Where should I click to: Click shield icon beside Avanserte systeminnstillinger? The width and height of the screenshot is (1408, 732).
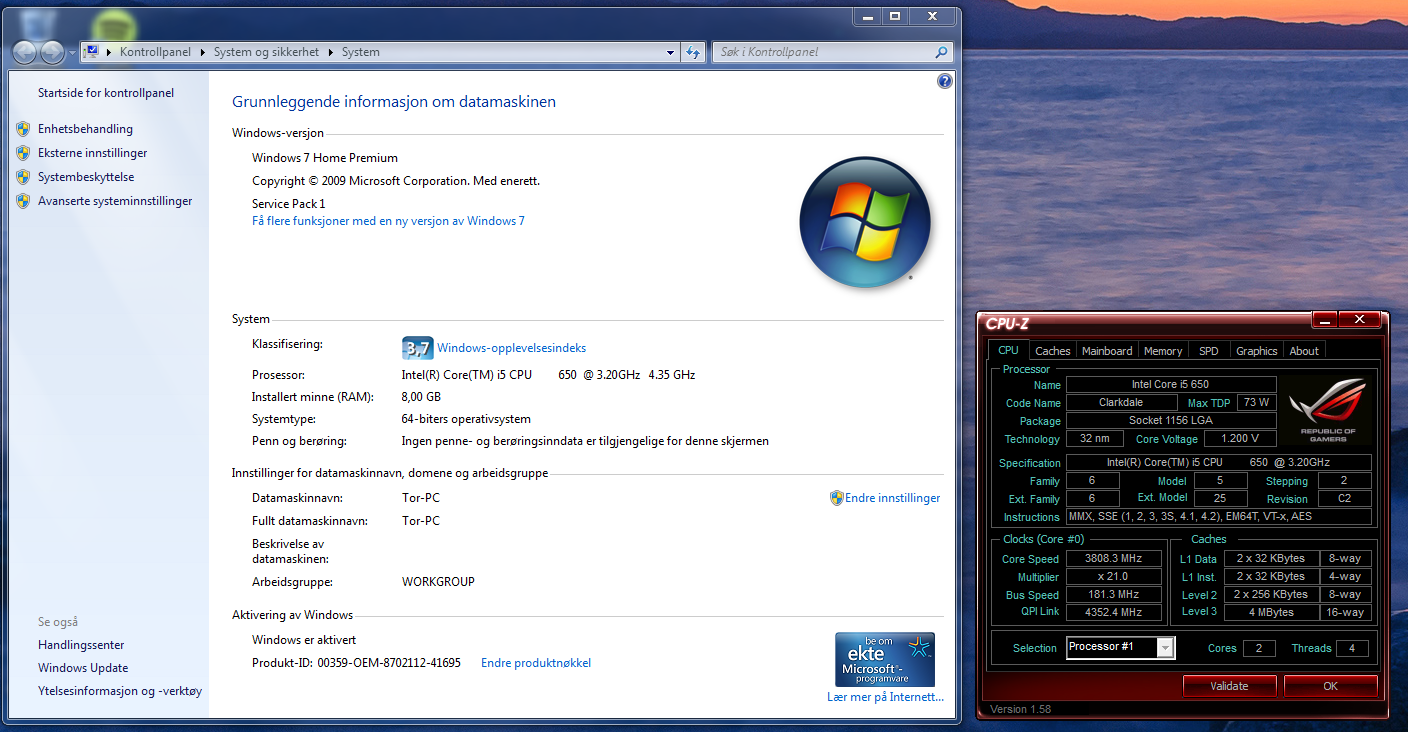tap(23, 201)
